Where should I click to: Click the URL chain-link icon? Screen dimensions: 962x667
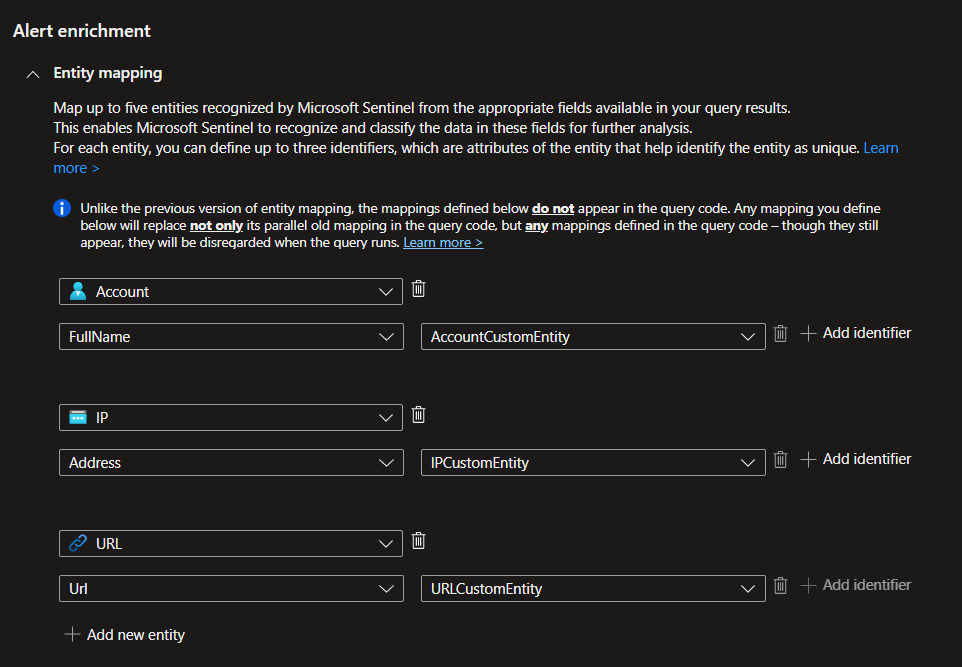coord(78,544)
